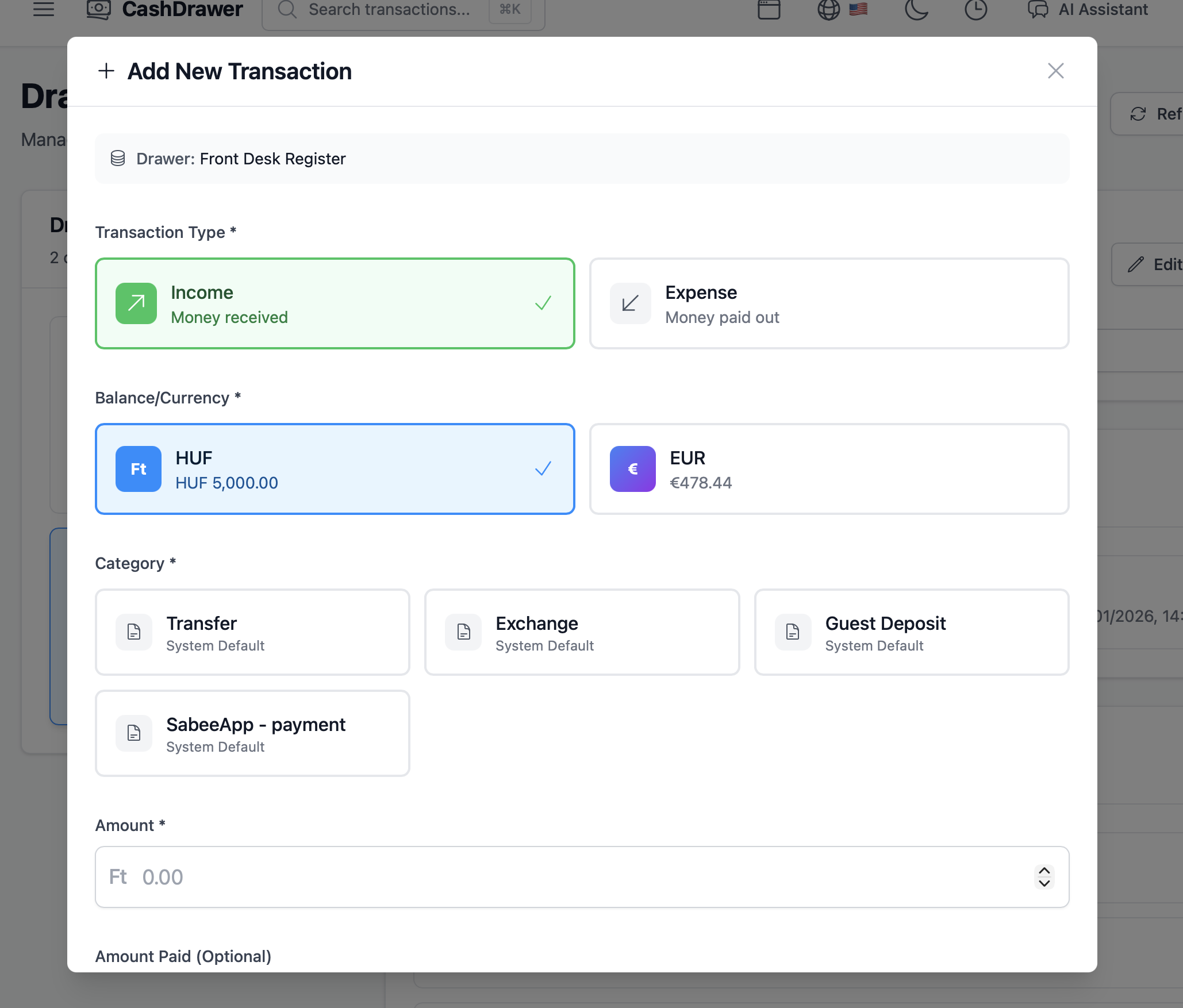The image size is (1183, 1008).
Task: Focus the Search transactions box
Action: click(389, 9)
